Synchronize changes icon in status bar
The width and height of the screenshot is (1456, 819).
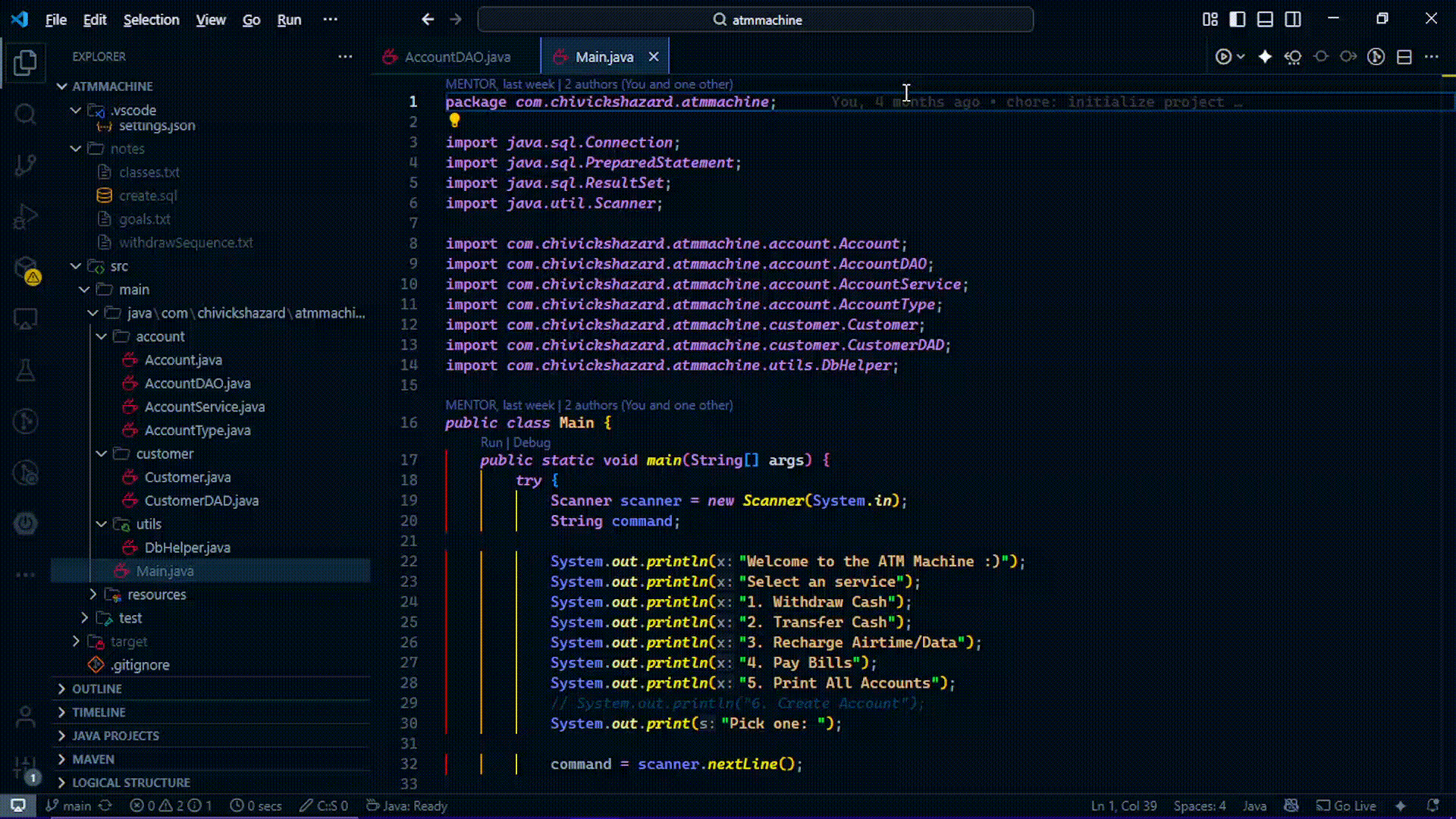105,806
